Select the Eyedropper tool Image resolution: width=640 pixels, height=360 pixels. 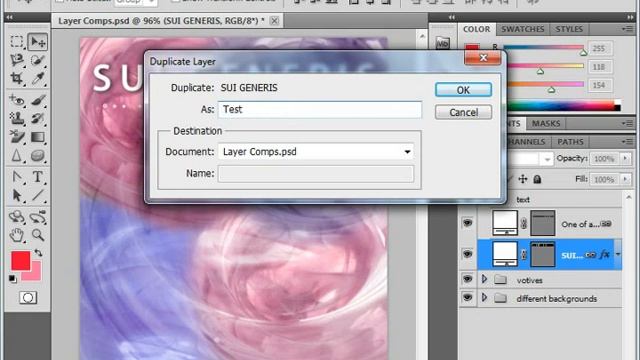38,78
